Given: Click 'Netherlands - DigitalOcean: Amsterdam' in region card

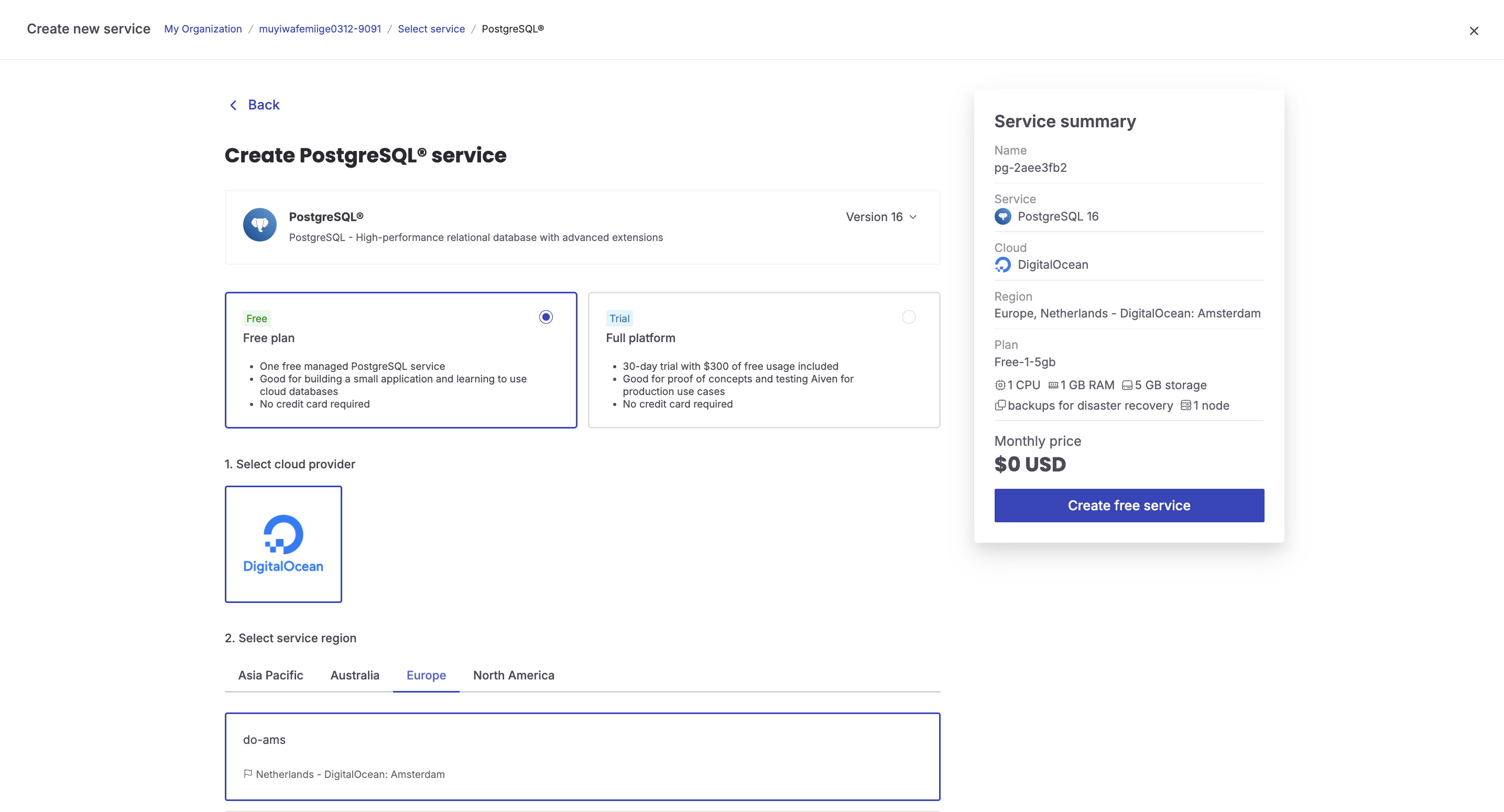Looking at the screenshot, I should coord(350,775).
